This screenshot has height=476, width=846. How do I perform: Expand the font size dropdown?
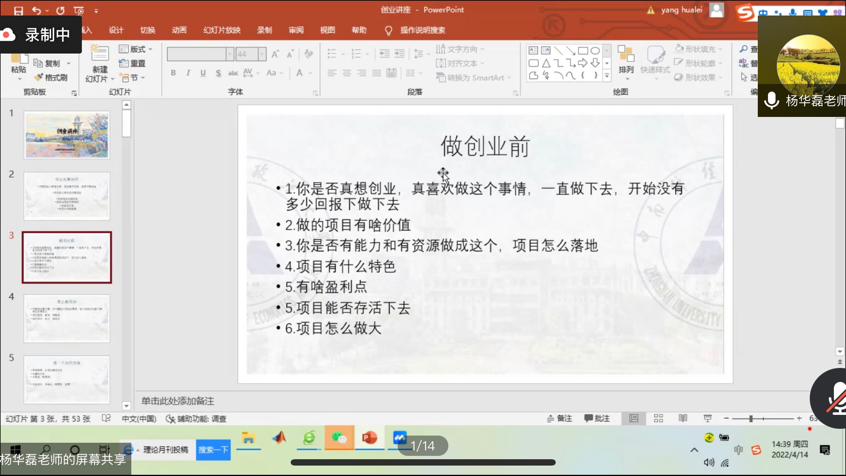262,55
